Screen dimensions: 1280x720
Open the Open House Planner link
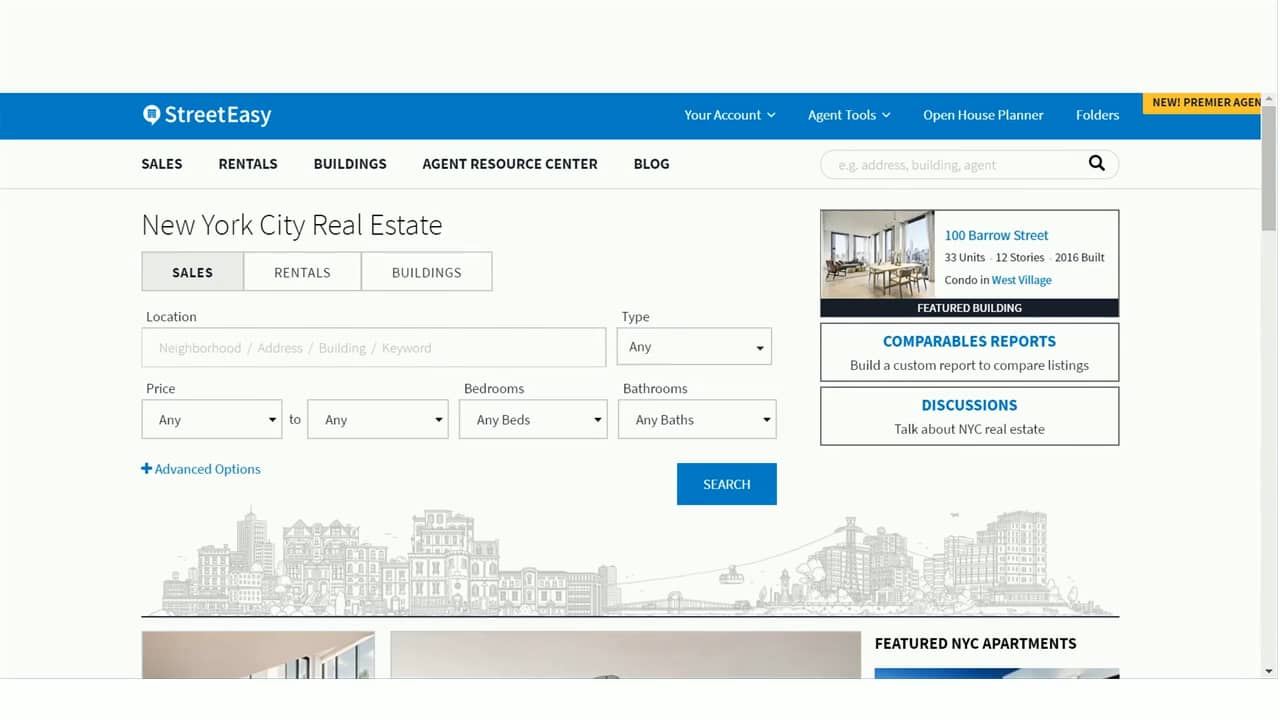tap(983, 115)
